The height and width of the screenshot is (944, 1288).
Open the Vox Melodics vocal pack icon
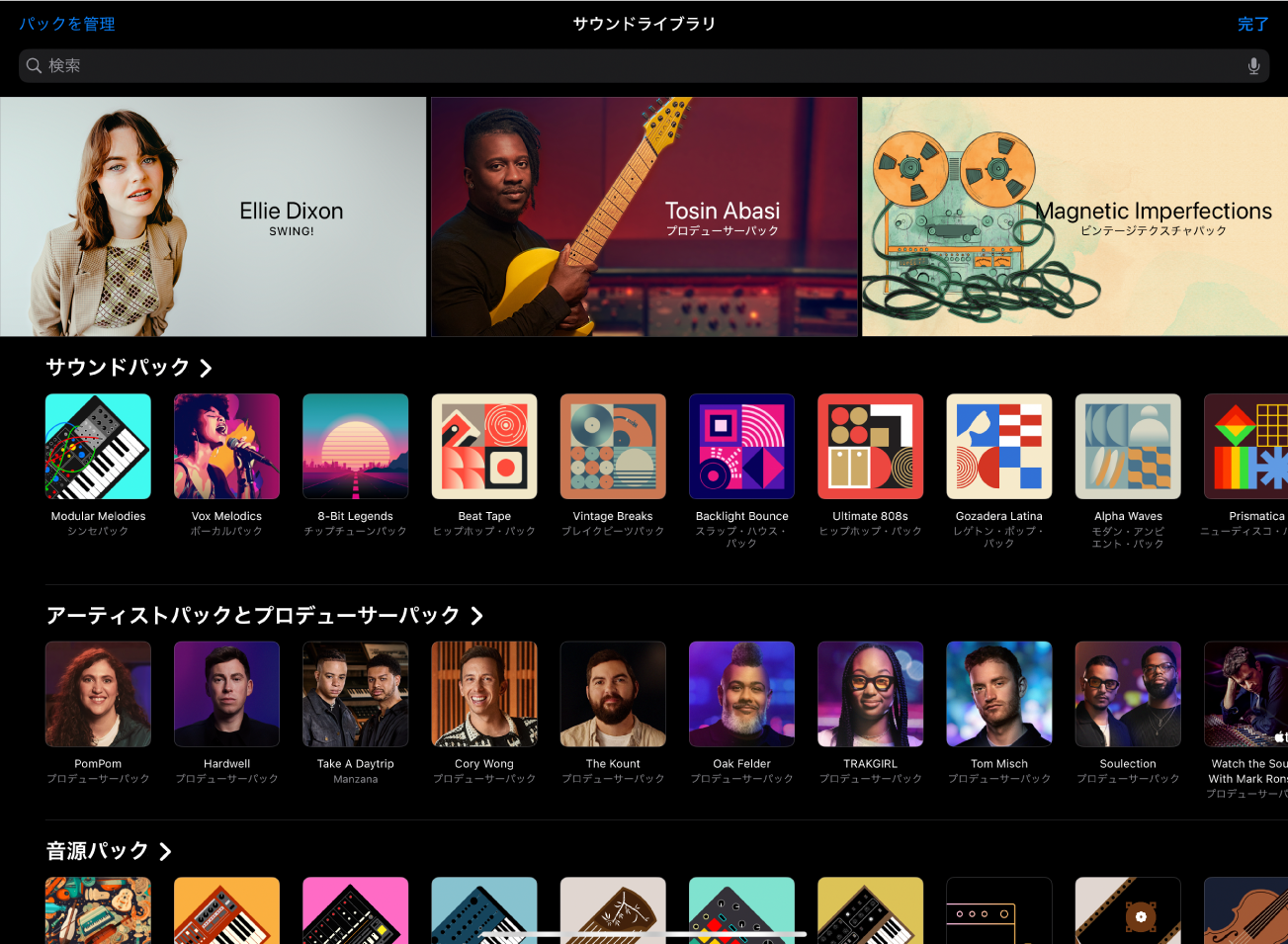point(226,446)
